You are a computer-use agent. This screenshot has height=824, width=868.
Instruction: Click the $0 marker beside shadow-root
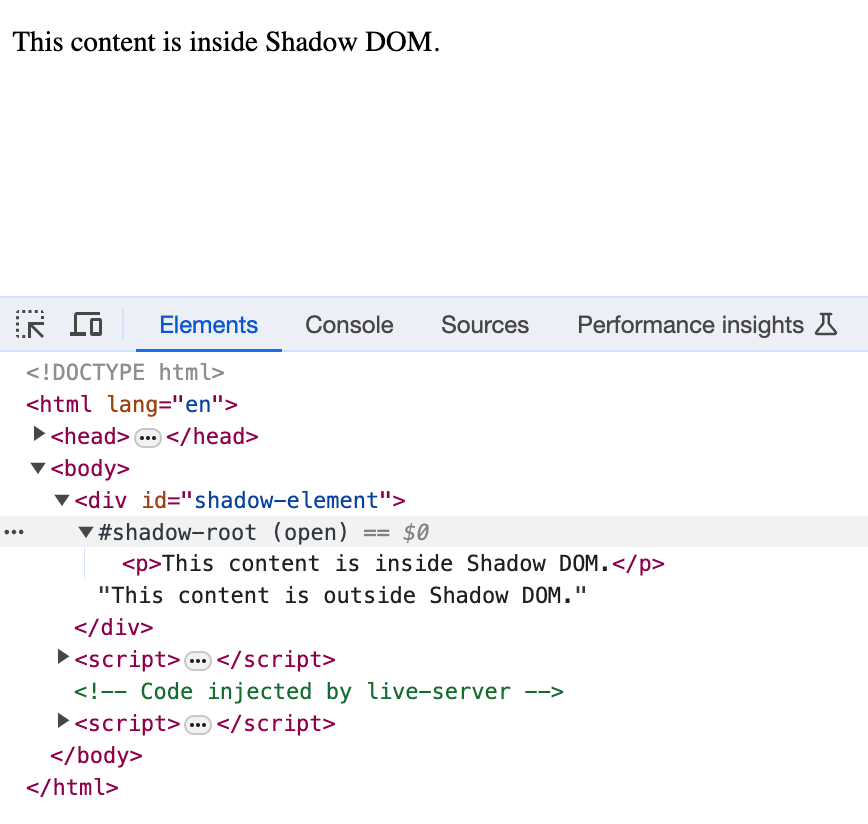(x=414, y=531)
